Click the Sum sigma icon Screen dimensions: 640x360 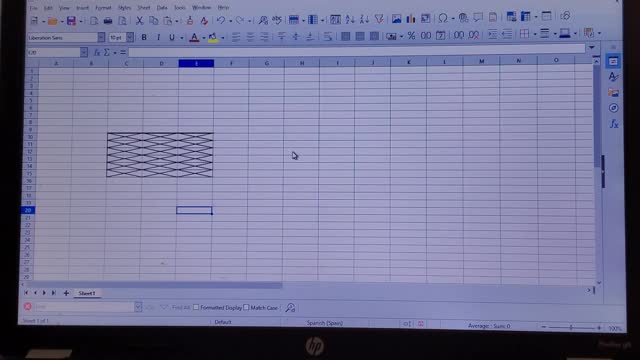[x=107, y=53]
